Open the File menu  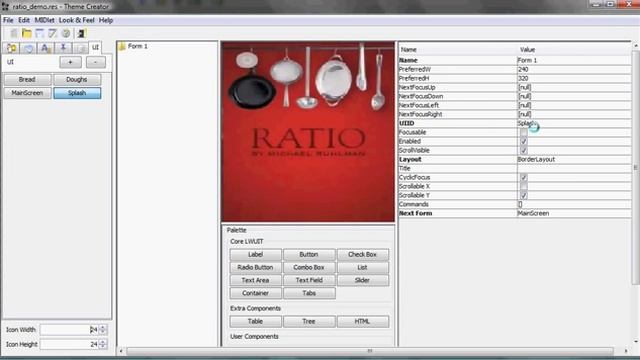[8, 20]
